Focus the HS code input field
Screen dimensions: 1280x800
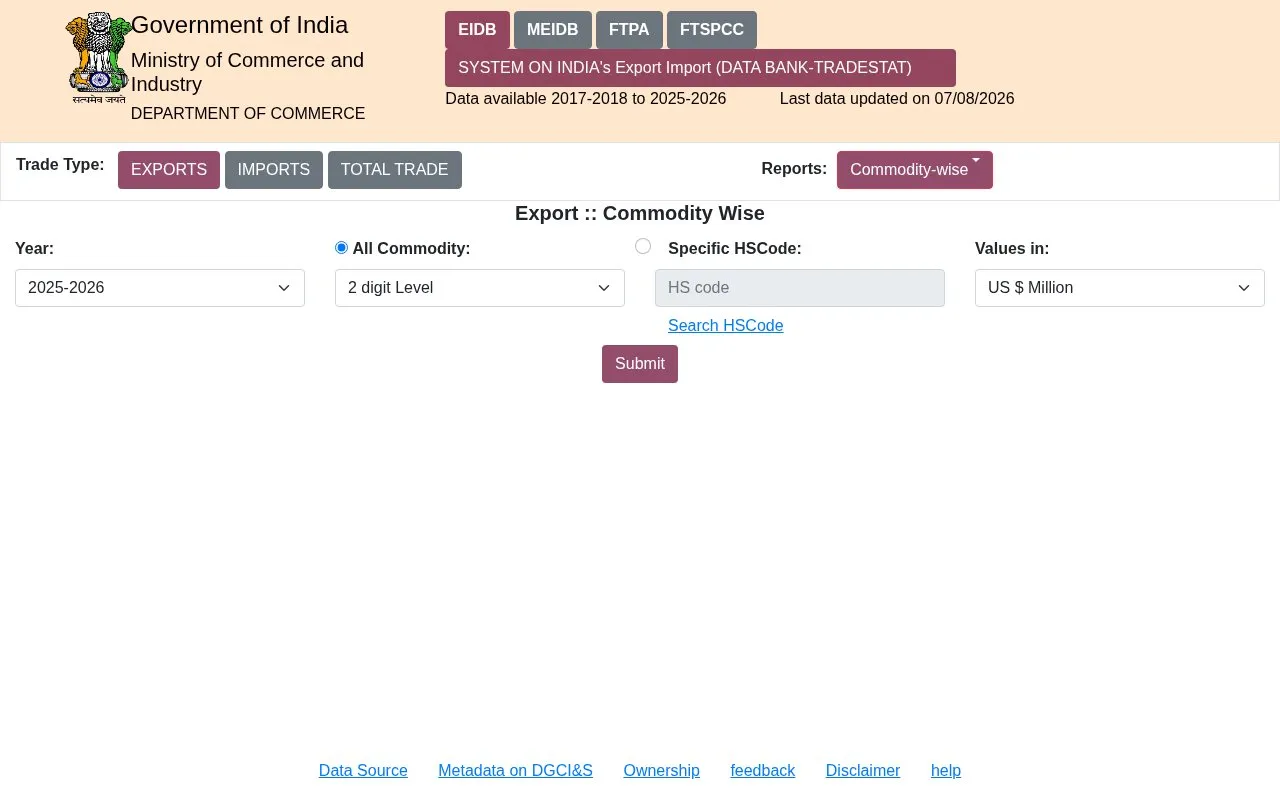(x=800, y=288)
